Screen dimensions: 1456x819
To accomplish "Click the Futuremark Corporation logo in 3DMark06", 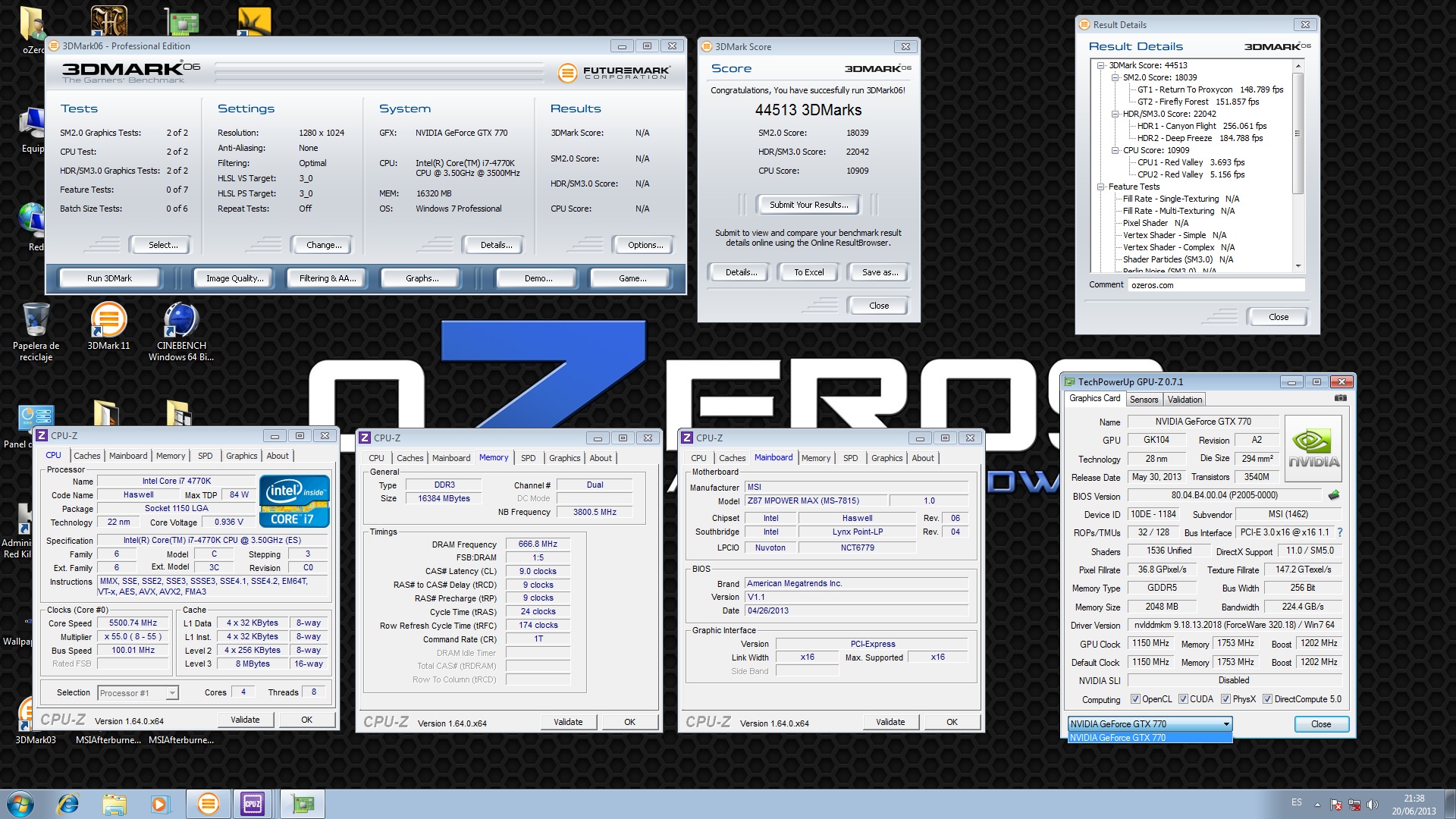I will click(x=614, y=73).
